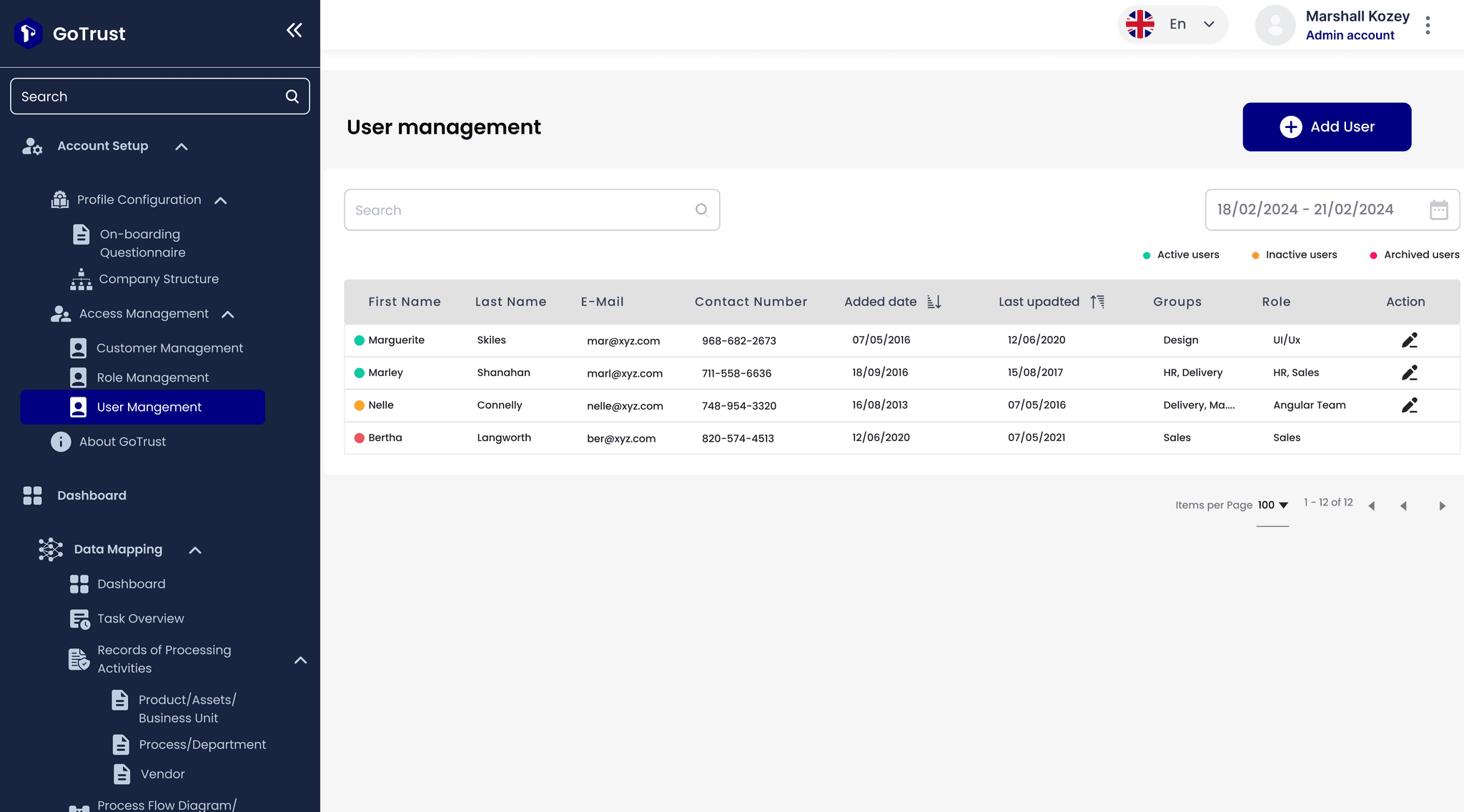Click the Active users legend label
The height and width of the screenshot is (812, 1464).
tap(1187, 254)
